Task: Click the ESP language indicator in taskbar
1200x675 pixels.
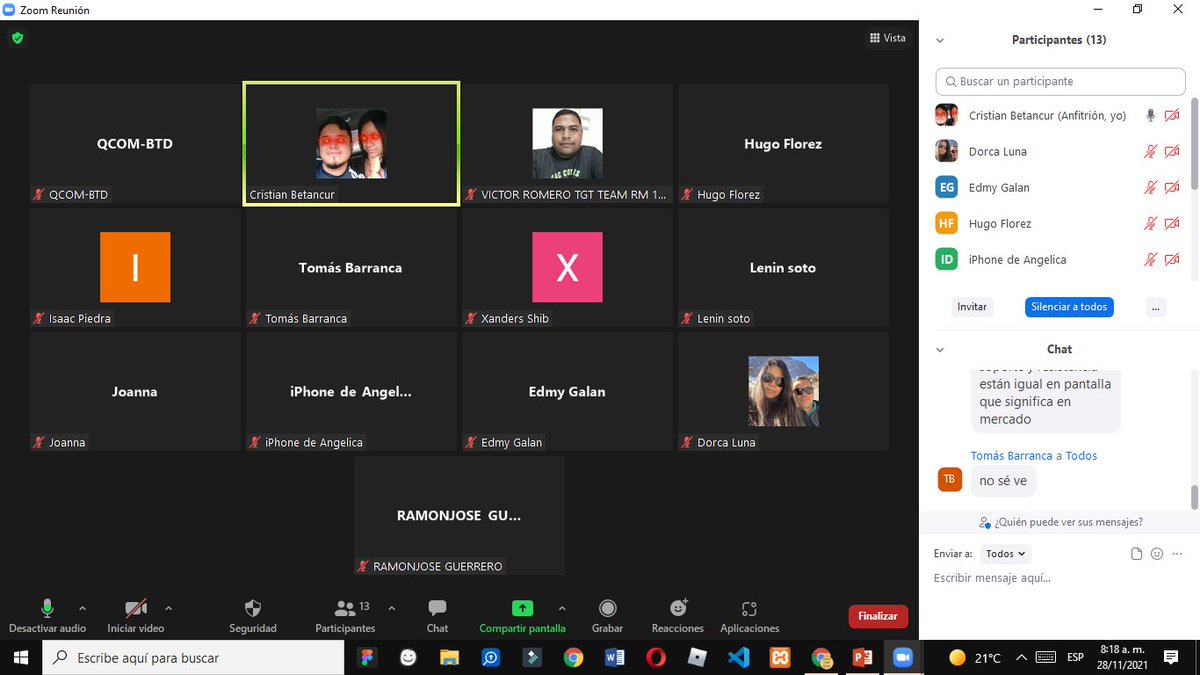Action: pyautogui.click(x=1075, y=658)
